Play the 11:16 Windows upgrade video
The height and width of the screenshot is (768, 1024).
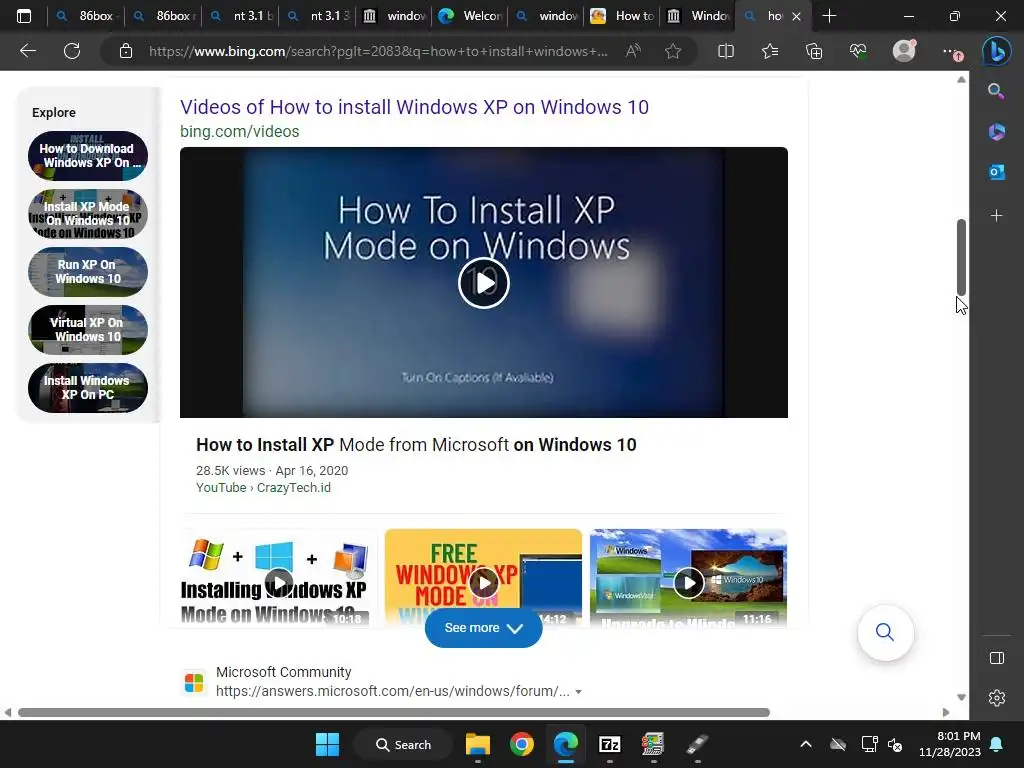tap(688, 583)
